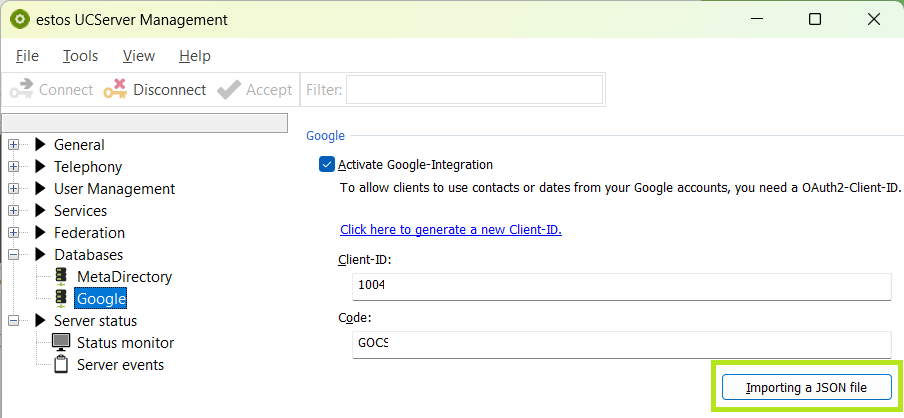
Task: Click the Connect key icon
Action: tap(21, 90)
